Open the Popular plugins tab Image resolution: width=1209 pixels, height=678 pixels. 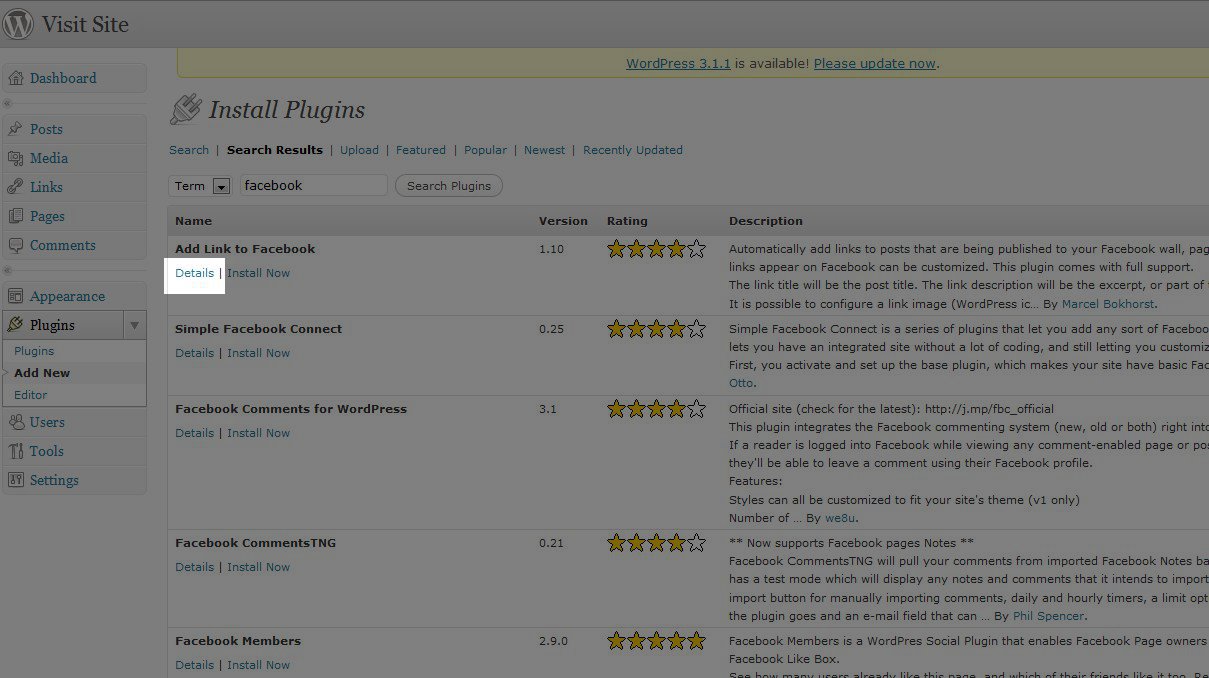pyautogui.click(x=485, y=150)
